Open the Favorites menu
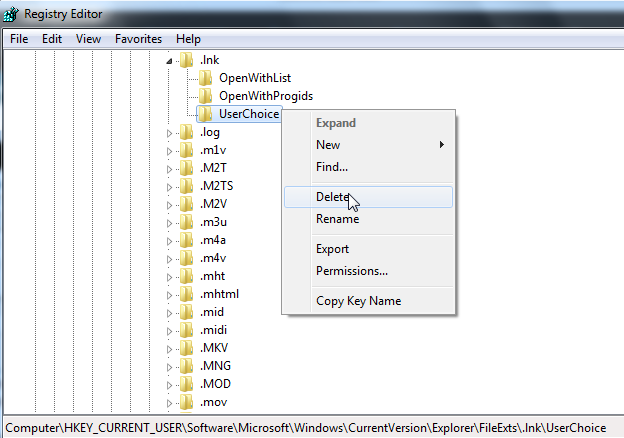 point(138,39)
